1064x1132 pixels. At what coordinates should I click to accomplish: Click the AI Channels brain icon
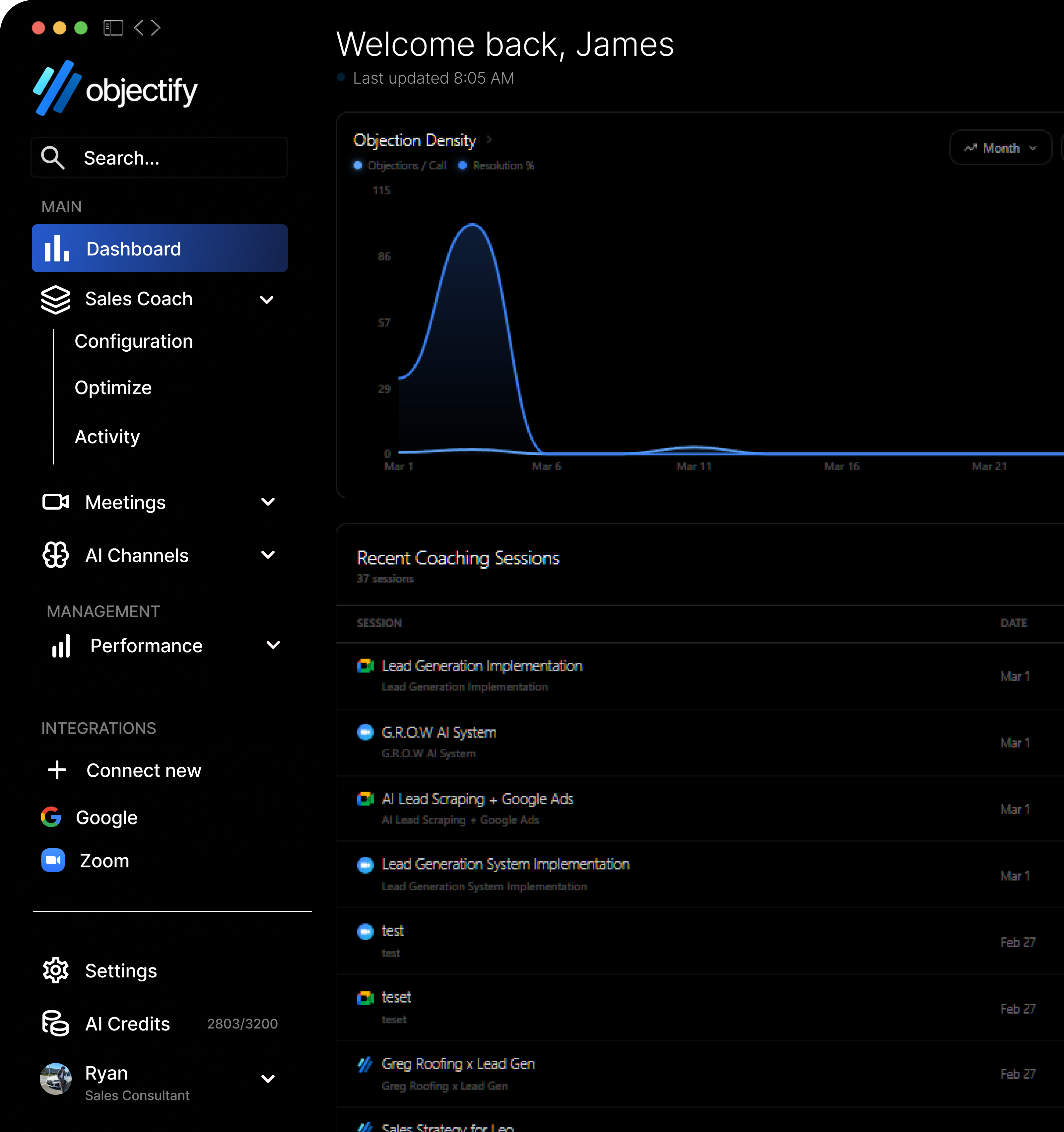[56, 555]
